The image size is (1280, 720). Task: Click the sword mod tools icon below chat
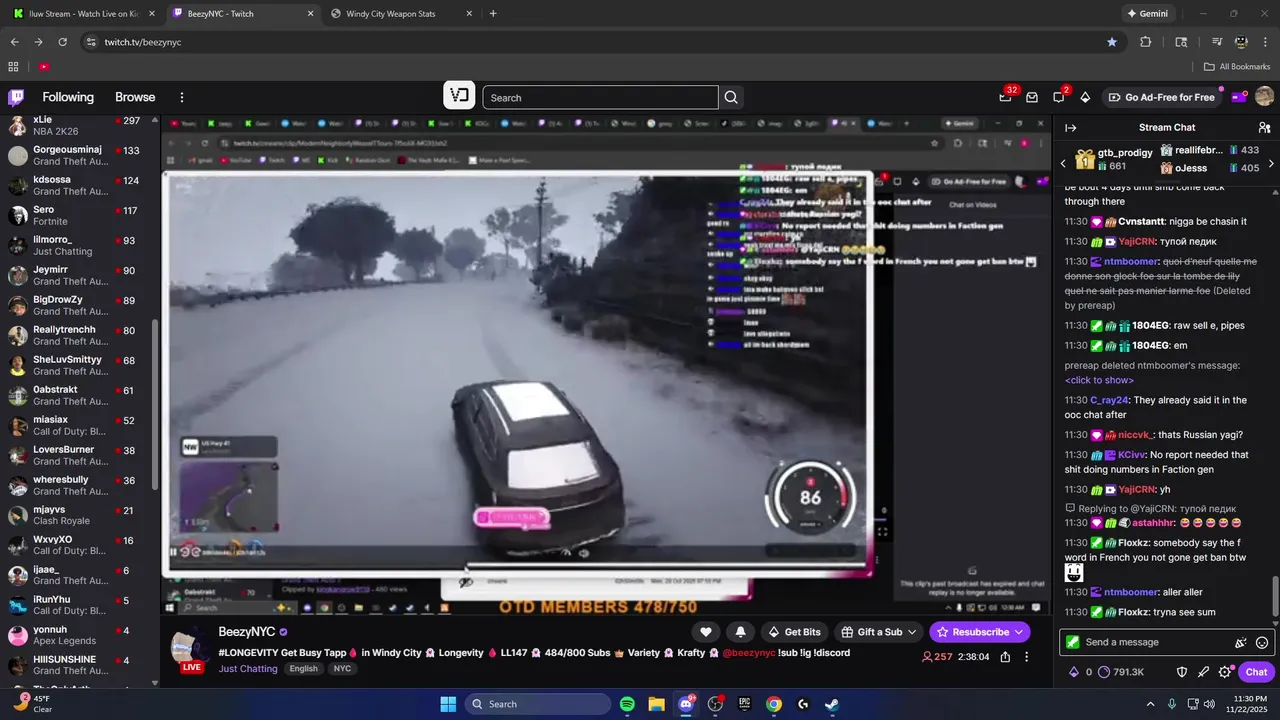point(1203,672)
